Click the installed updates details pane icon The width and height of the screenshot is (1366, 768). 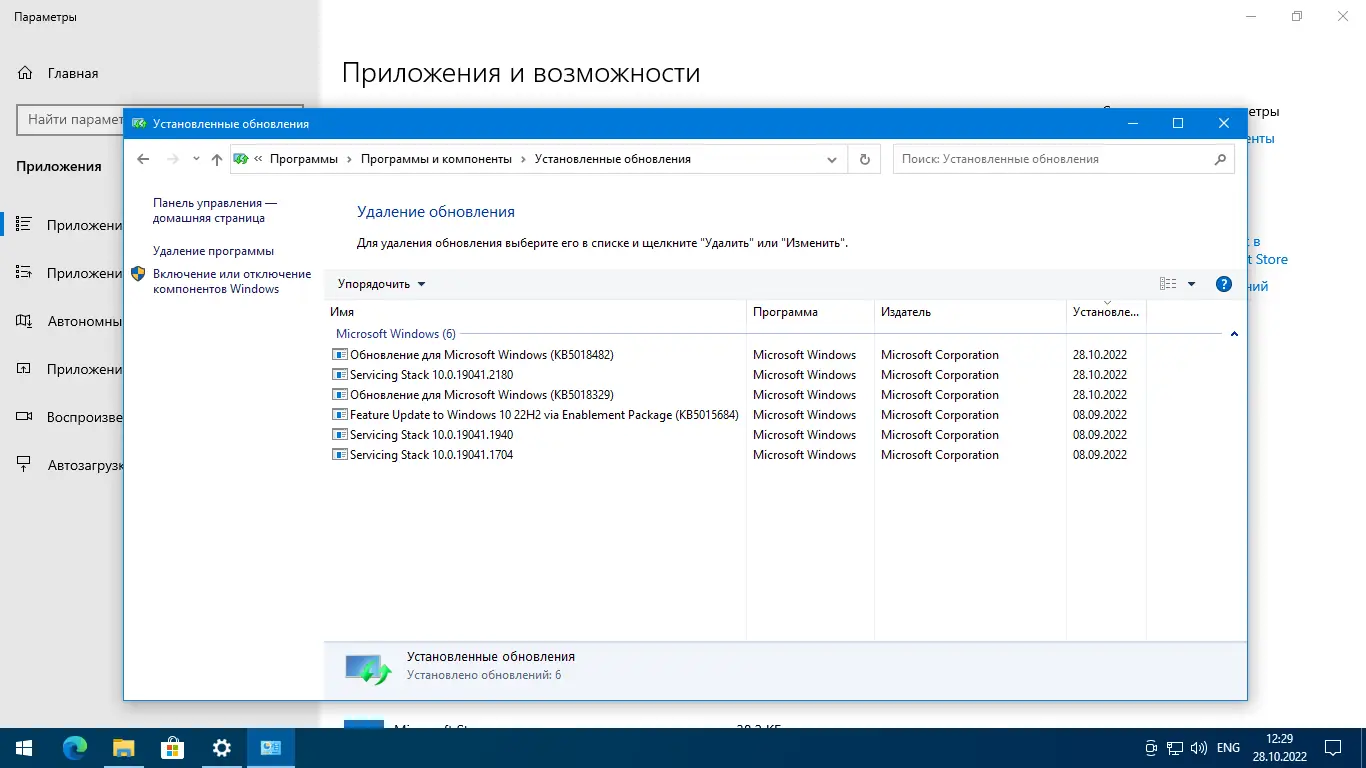(368, 669)
